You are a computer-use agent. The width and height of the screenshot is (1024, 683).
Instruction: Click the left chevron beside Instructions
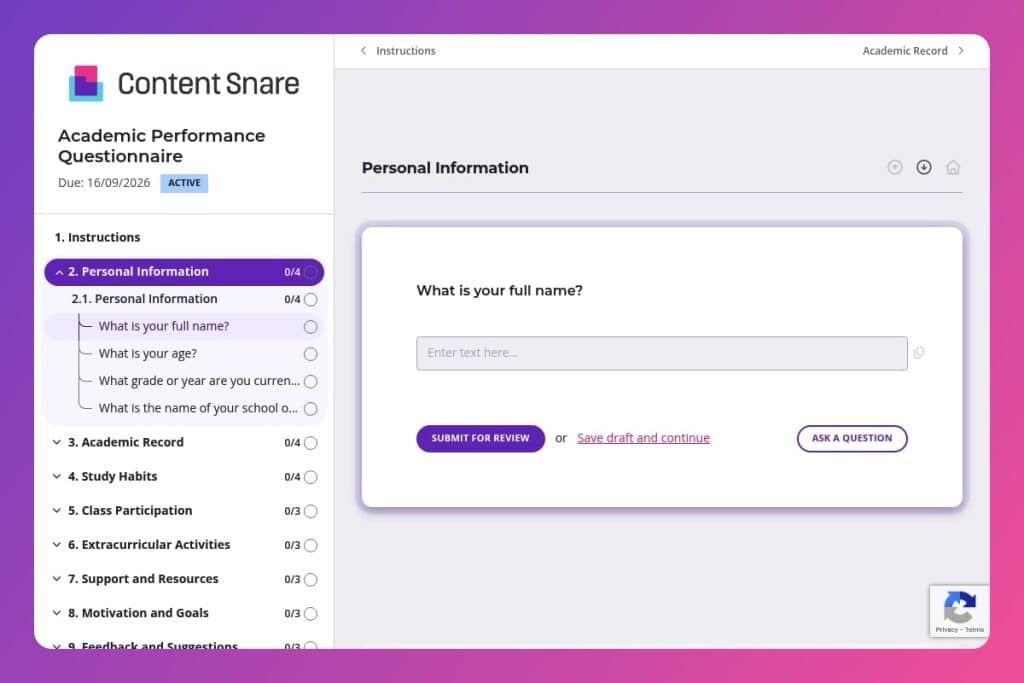363,51
